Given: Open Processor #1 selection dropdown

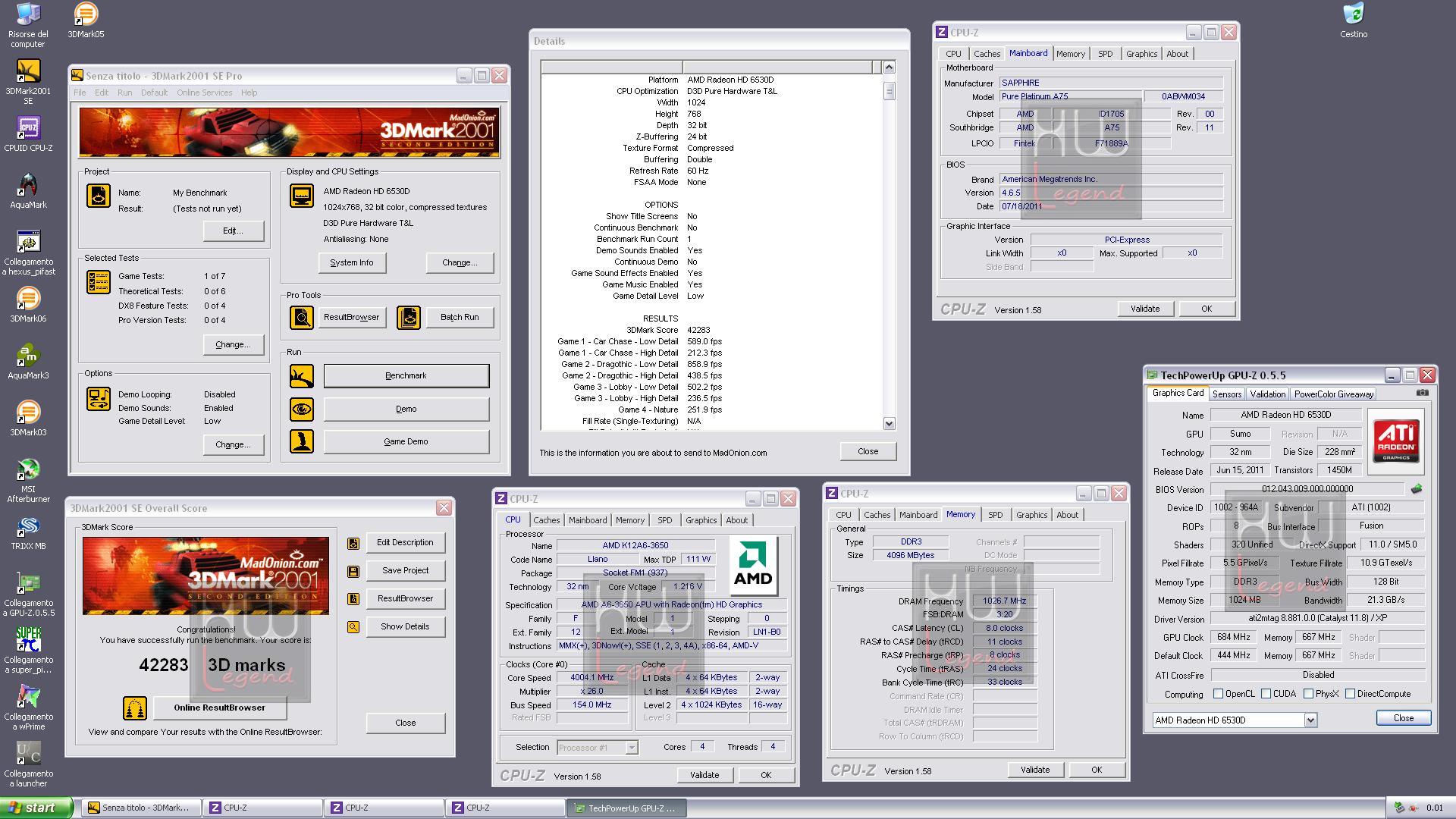Looking at the screenshot, I should point(631,748).
